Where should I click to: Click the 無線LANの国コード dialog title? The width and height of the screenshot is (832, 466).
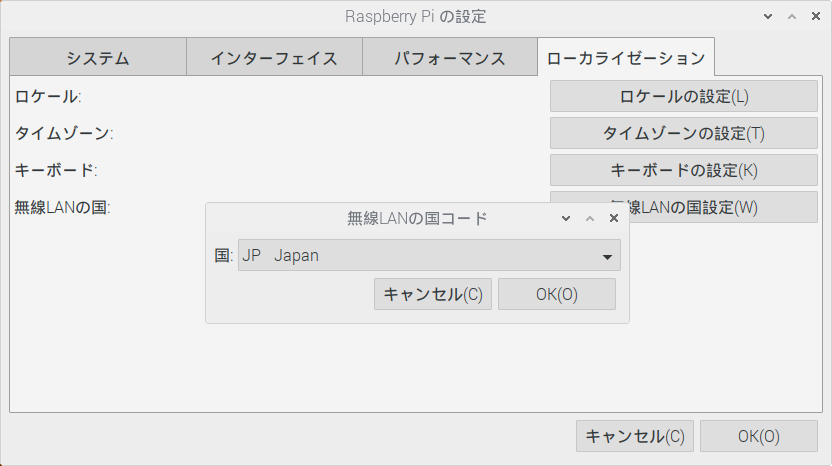[417, 218]
